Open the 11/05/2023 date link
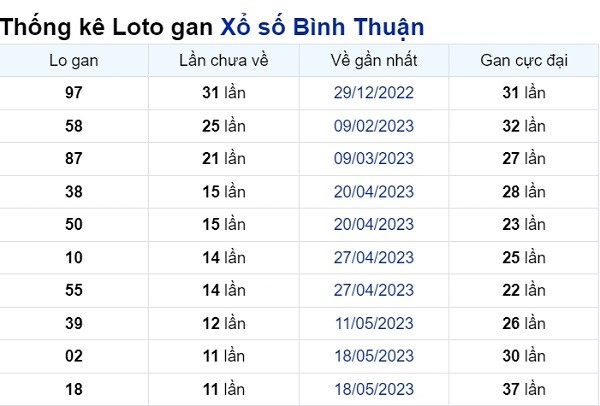The image size is (600, 406). pyautogui.click(x=374, y=323)
